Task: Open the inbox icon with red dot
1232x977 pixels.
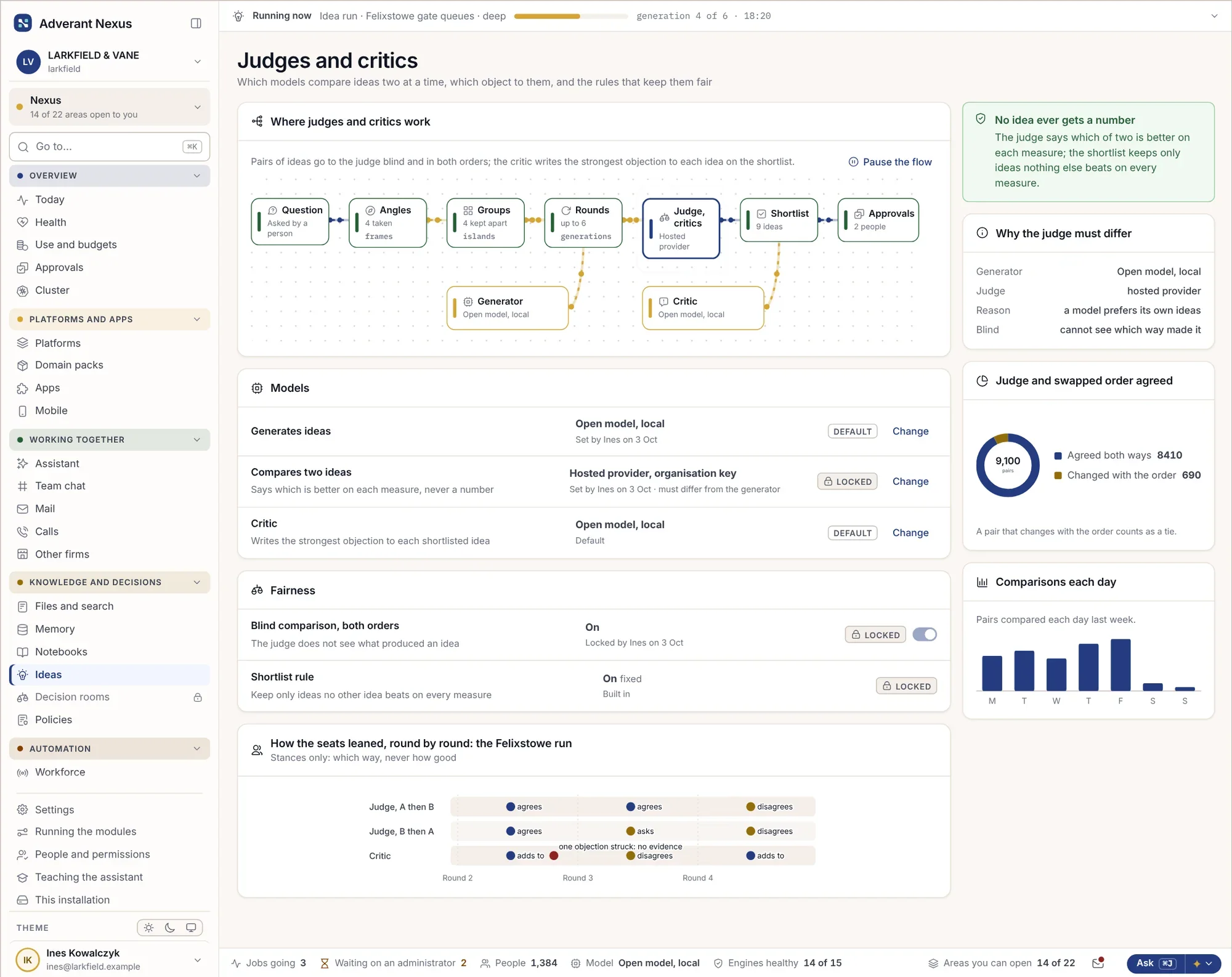Action: (1098, 963)
